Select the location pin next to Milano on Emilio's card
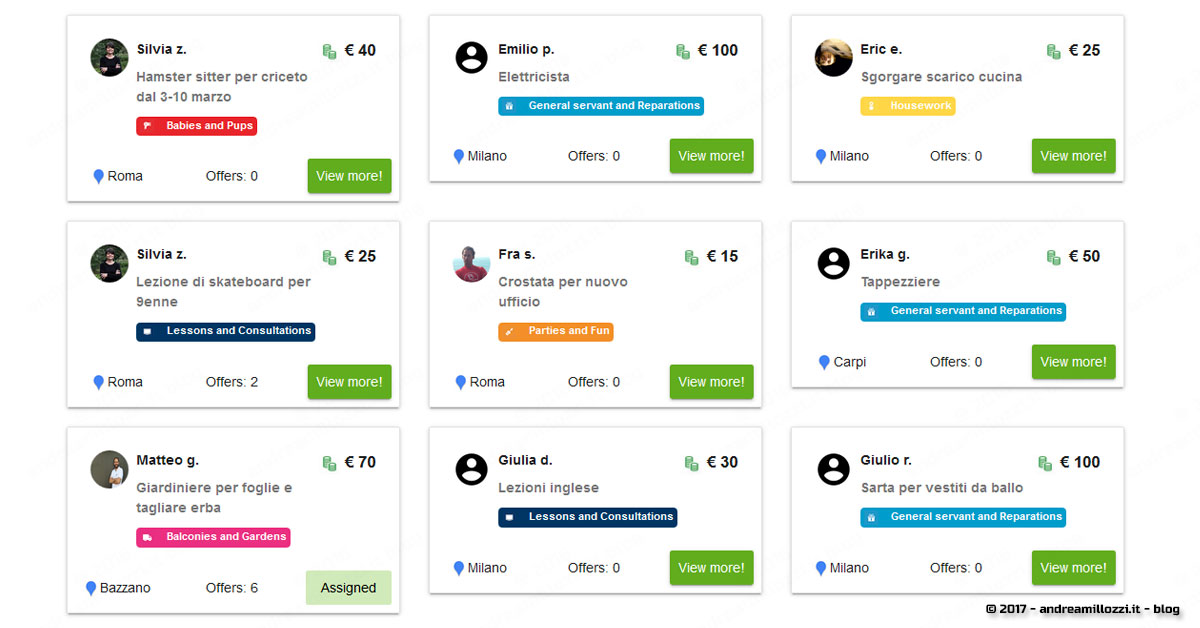Image resolution: width=1200 pixels, height=628 pixels. pyautogui.click(x=459, y=156)
